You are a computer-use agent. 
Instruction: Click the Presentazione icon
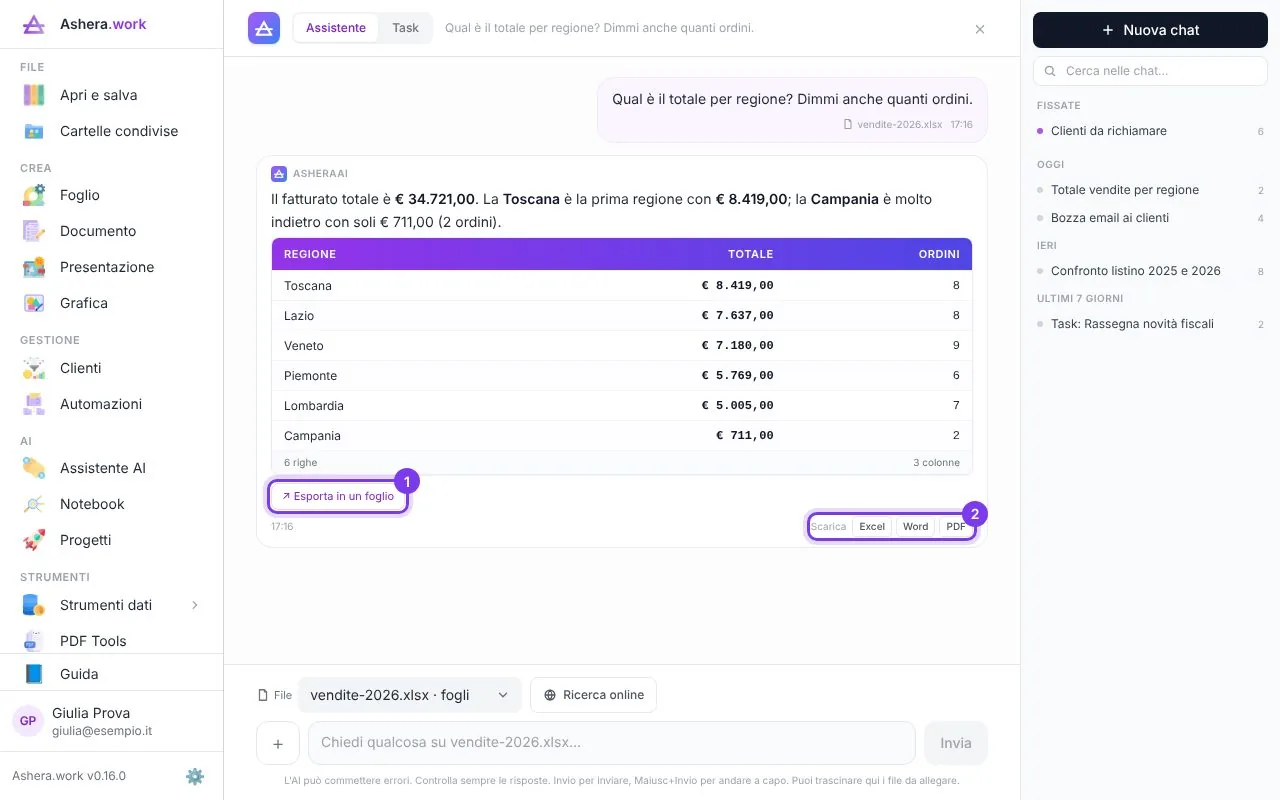[x=34, y=267]
